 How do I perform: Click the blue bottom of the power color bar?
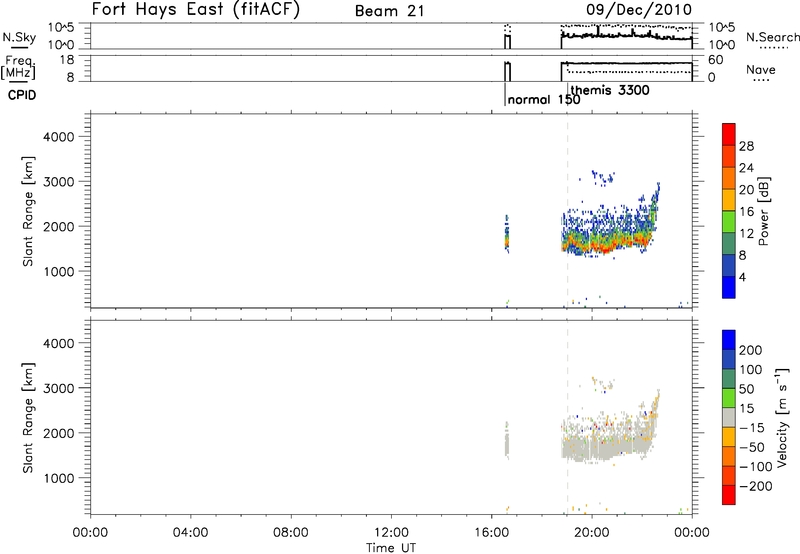click(729, 287)
